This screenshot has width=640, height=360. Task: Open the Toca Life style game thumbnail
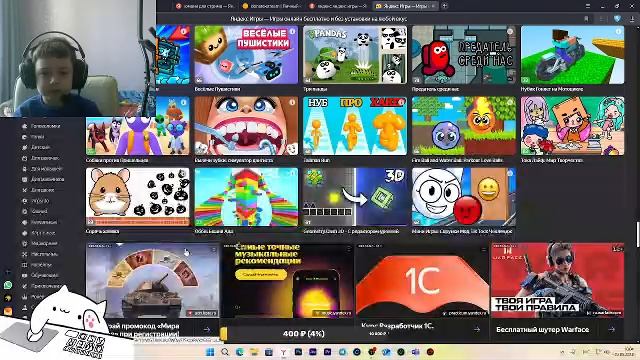pyautogui.click(x=572, y=126)
